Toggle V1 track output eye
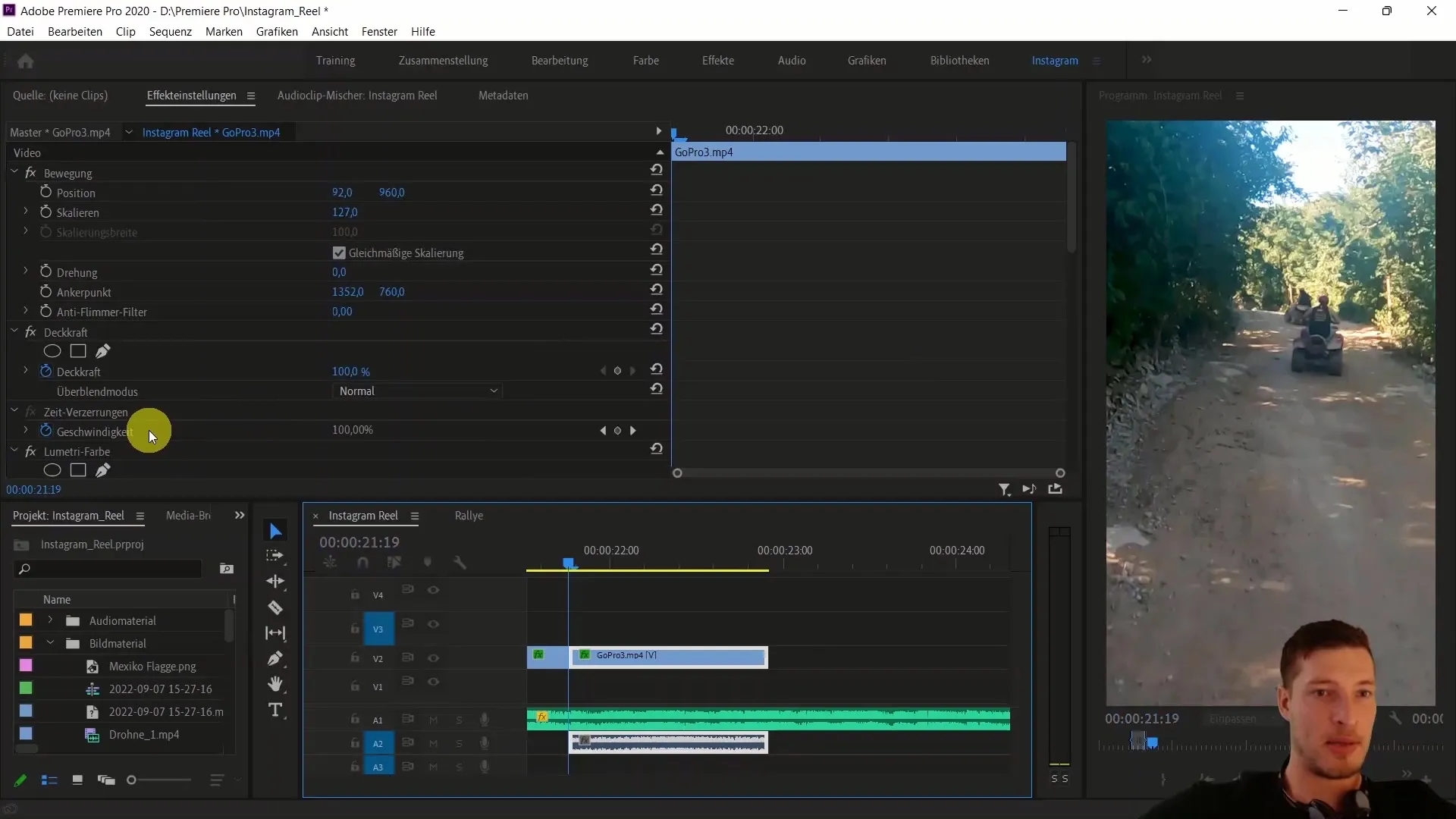 [x=433, y=682]
